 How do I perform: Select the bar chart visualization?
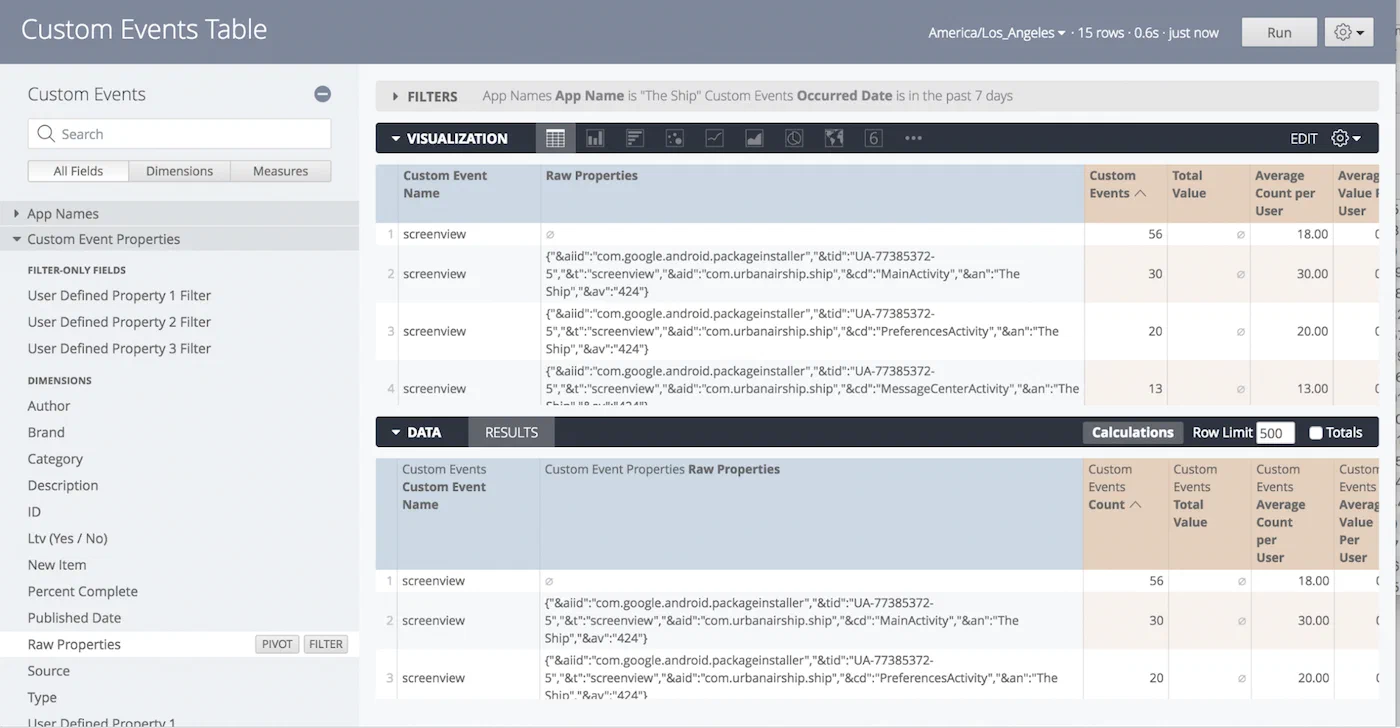pos(594,138)
